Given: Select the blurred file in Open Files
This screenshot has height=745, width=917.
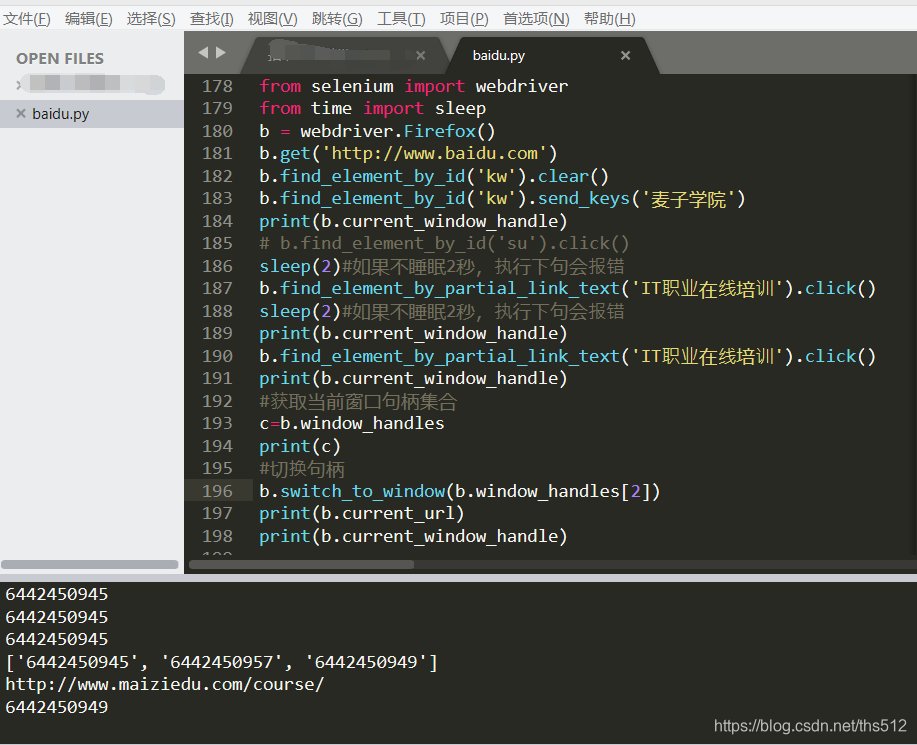Looking at the screenshot, I should tap(92, 84).
